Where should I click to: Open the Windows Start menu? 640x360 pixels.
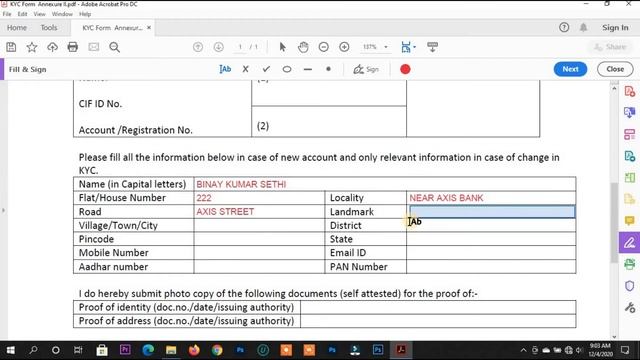coord(11,350)
